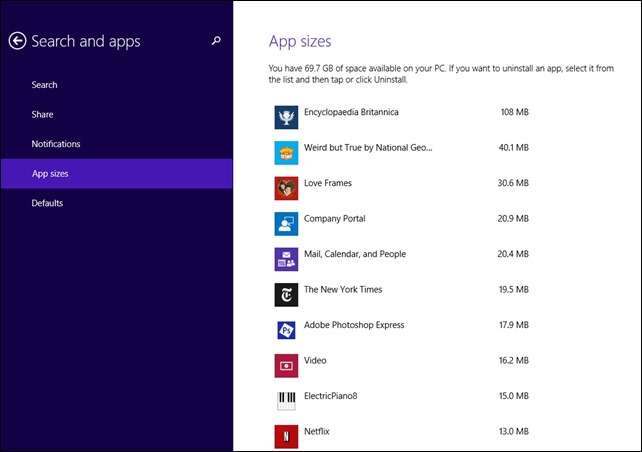Viewport: 642px width, 452px height.
Task: Select the Company Portal app icon
Action: pos(286,224)
